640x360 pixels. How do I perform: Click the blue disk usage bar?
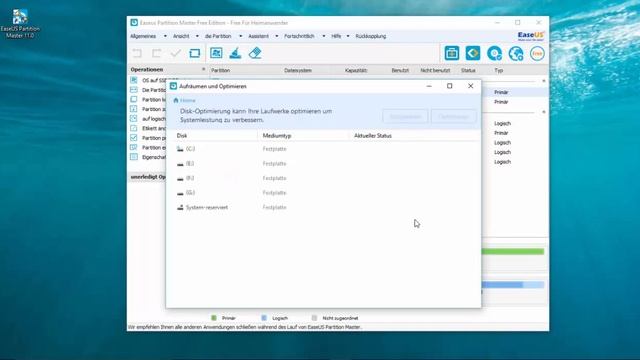point(513,285)
